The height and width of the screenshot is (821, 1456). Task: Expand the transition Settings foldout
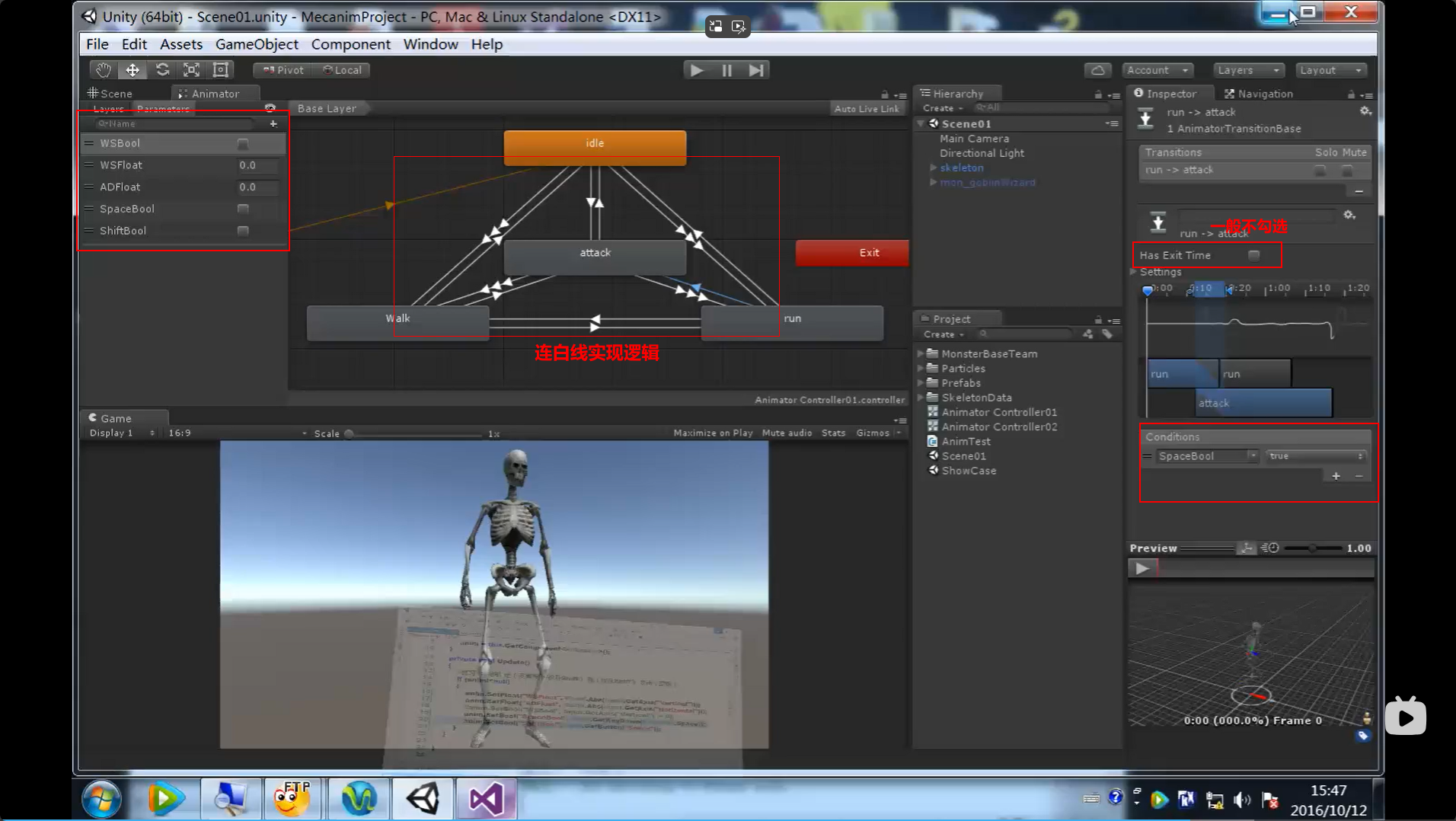tap(1133, 272)
